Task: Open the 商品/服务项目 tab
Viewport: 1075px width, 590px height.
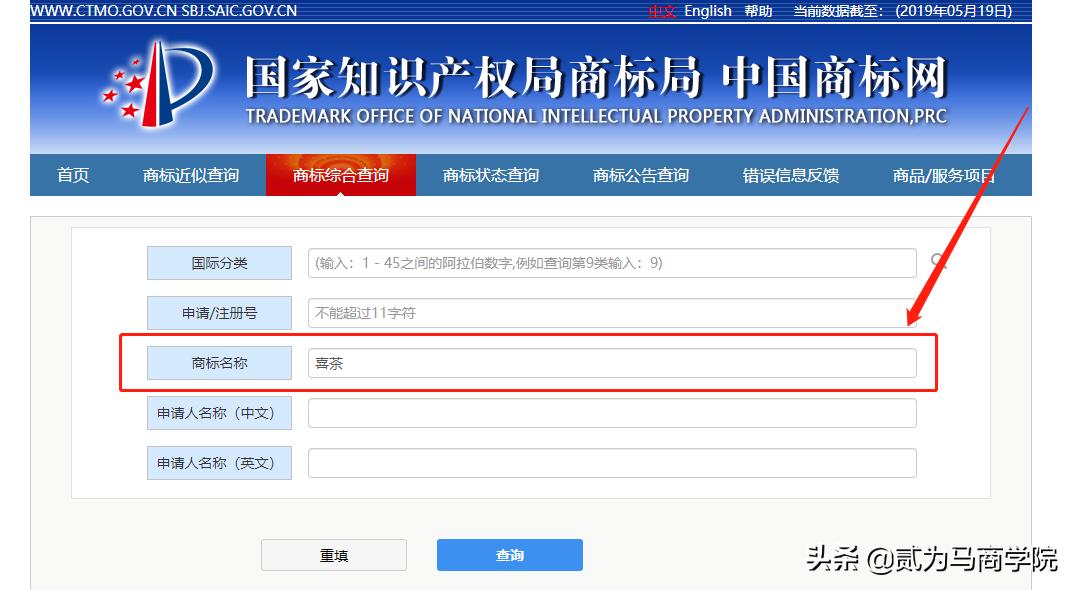Action: click(944, 174)
